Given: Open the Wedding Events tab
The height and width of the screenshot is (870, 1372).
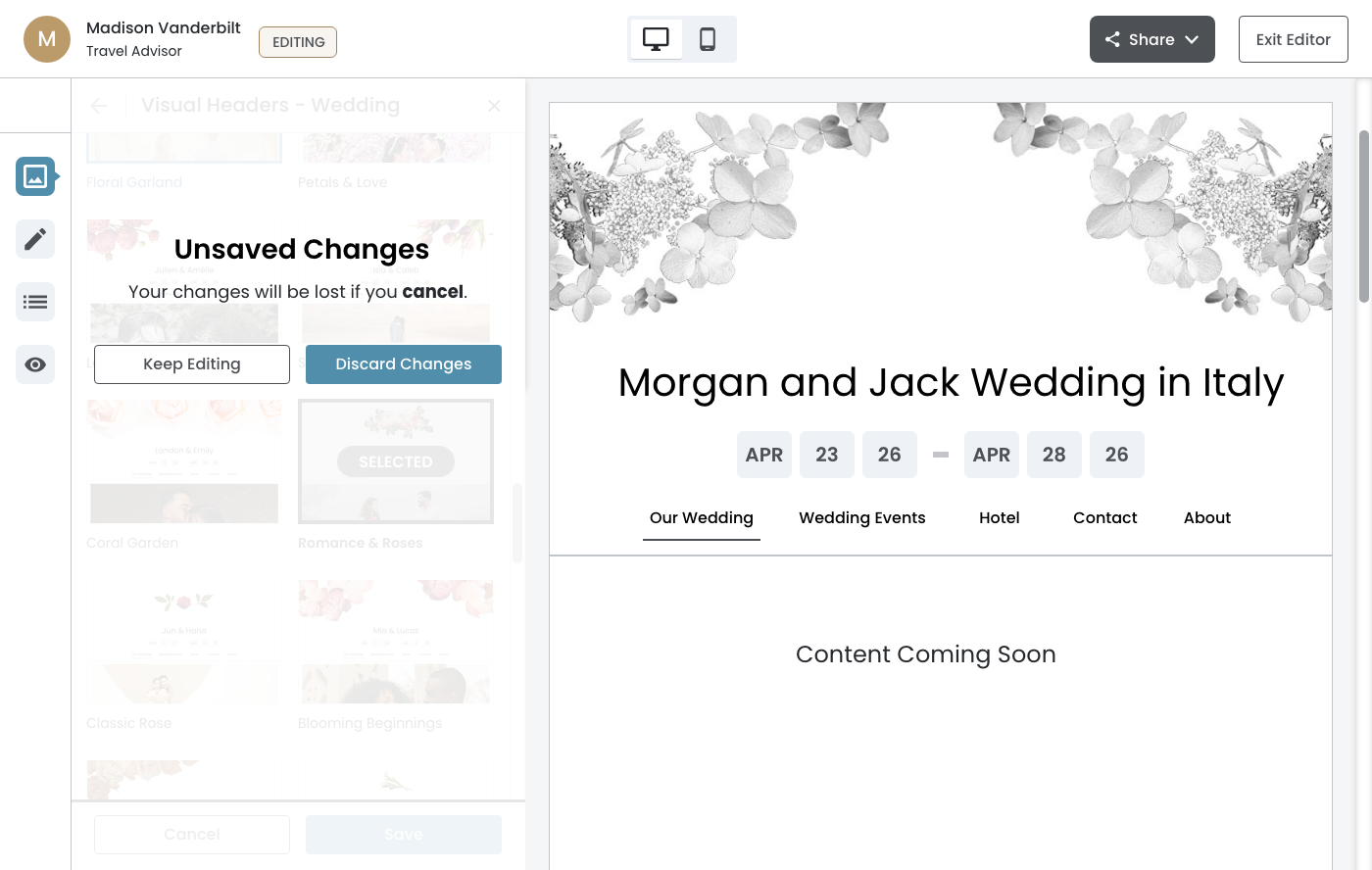Looking at the screenshot, I should pyautogui.click(x=861, y=518).
